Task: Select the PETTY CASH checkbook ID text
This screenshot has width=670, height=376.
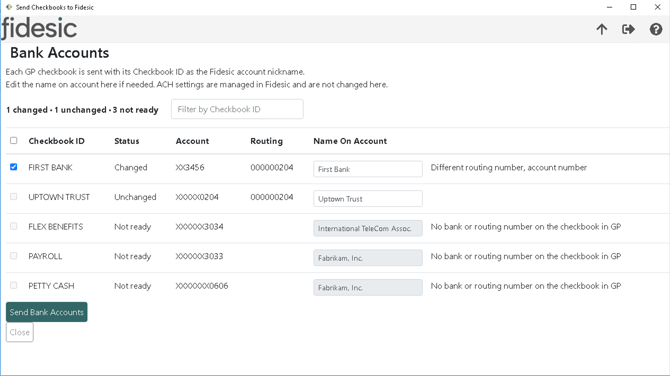Action: pyautogui.click(x=51, y=286)
